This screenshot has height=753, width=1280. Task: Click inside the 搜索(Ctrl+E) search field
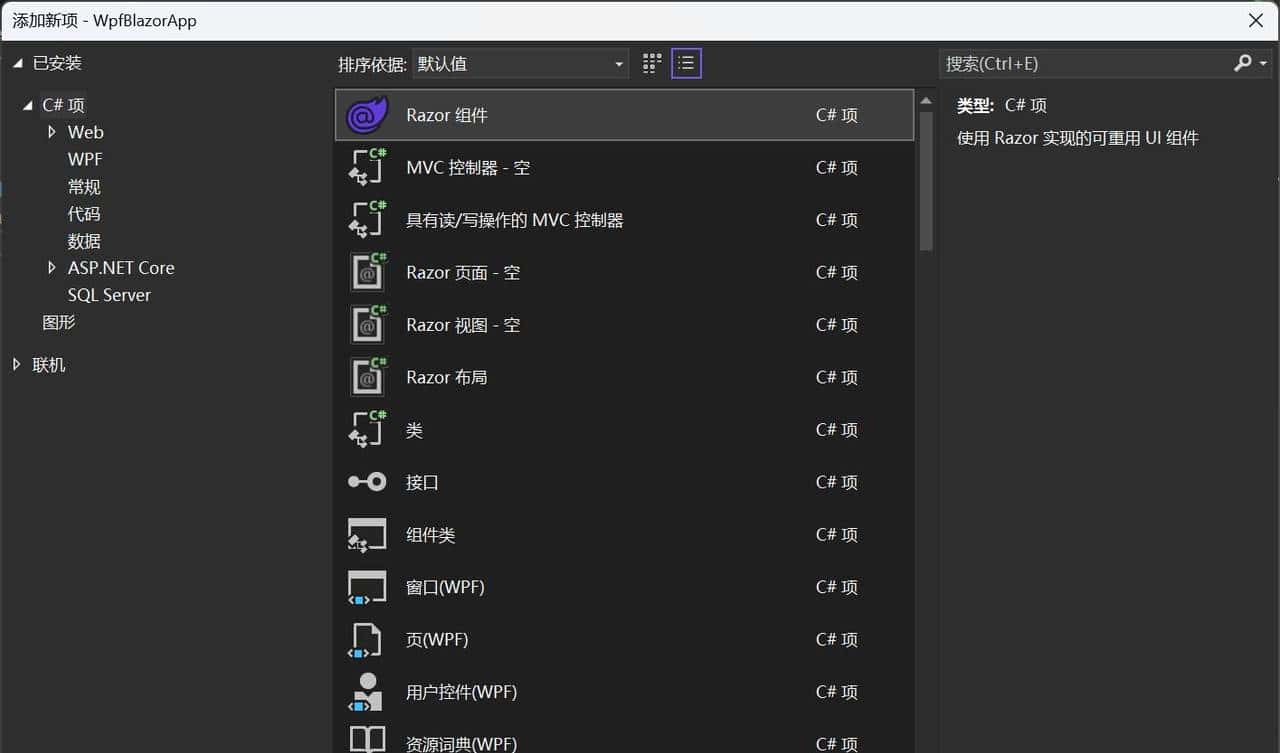(1080, 63)
